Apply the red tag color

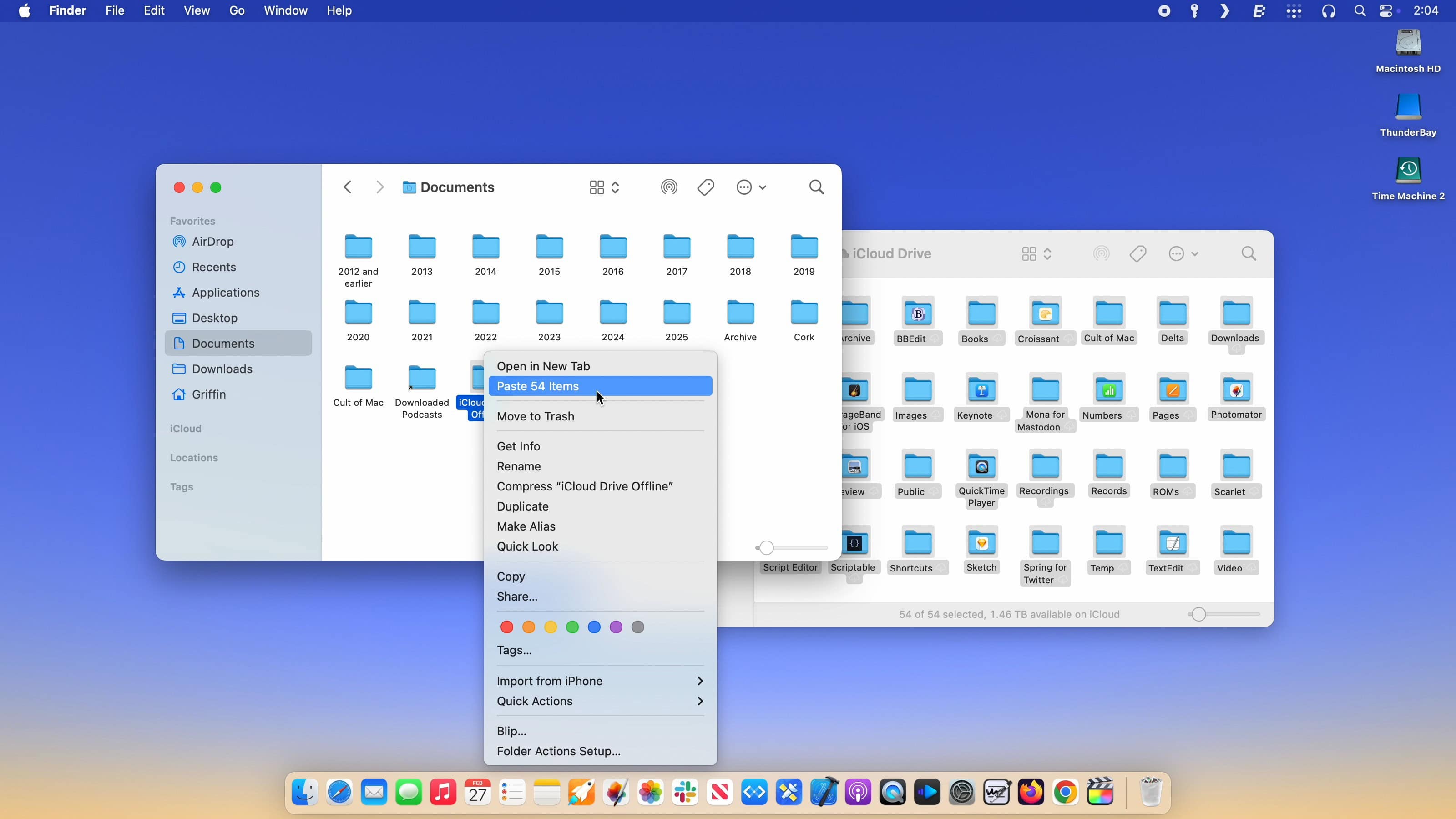click(x=506, y=627)
